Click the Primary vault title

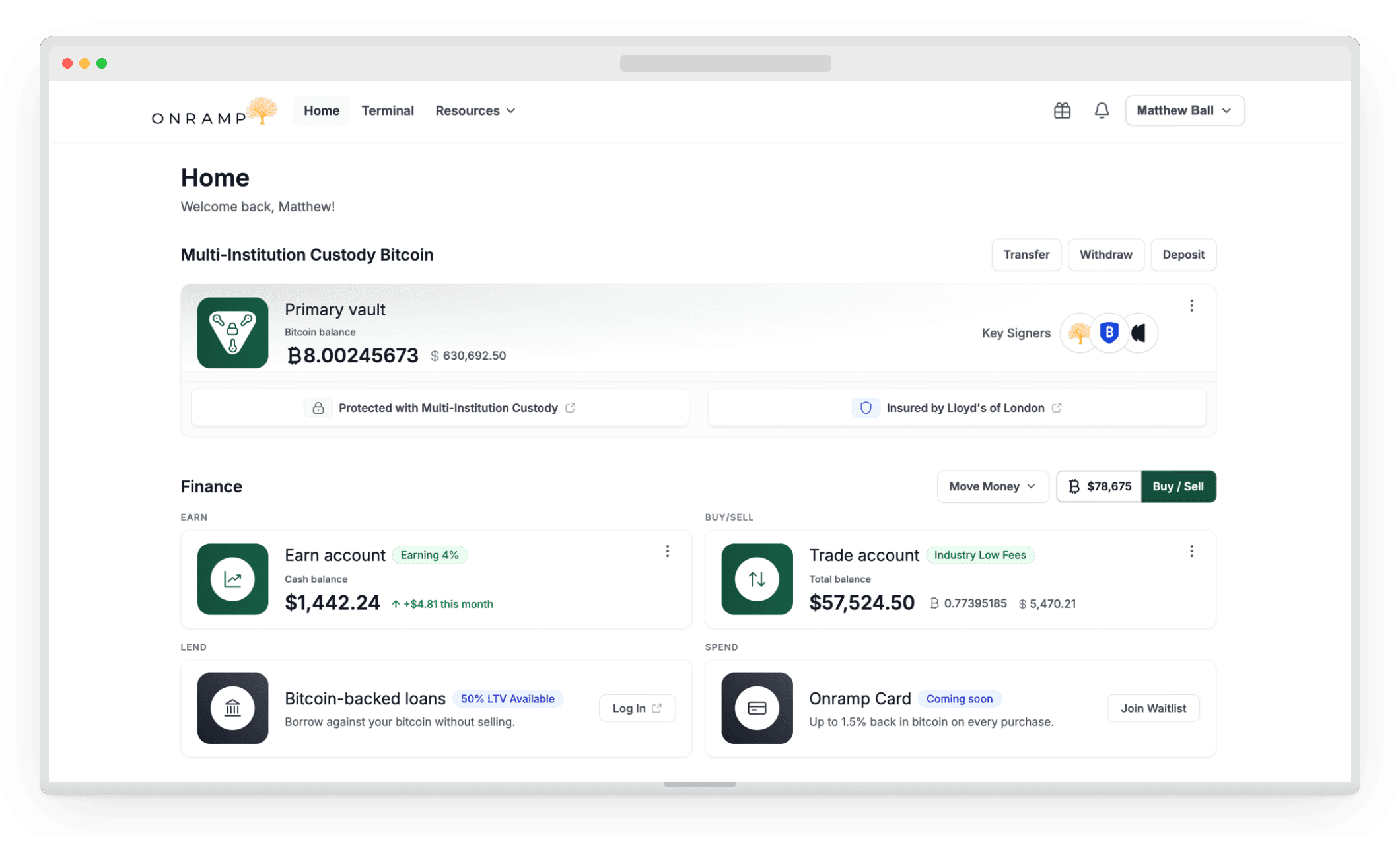pyautogui.click(x=335, y=310)
